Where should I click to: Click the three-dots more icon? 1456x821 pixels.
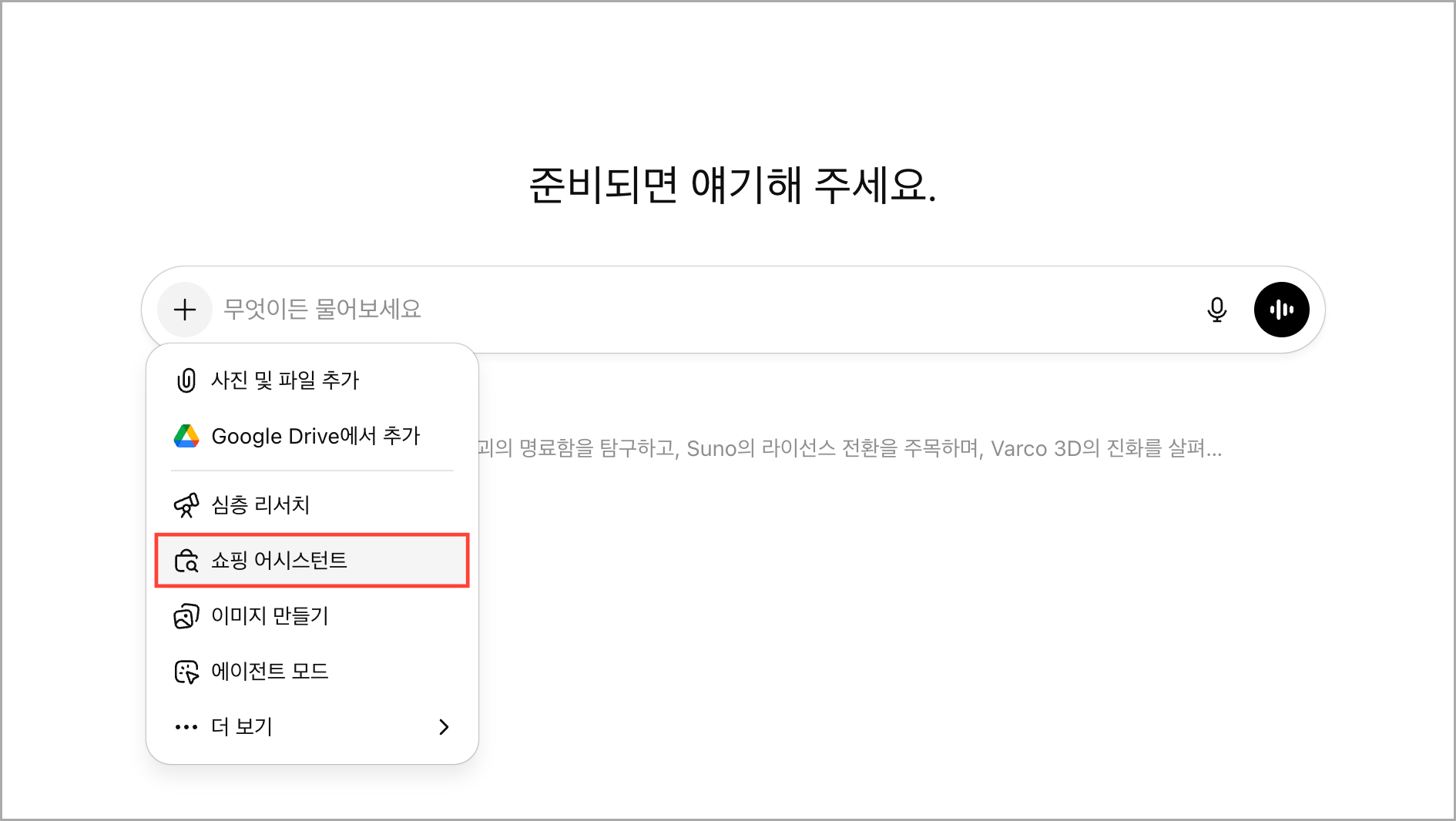186,727
